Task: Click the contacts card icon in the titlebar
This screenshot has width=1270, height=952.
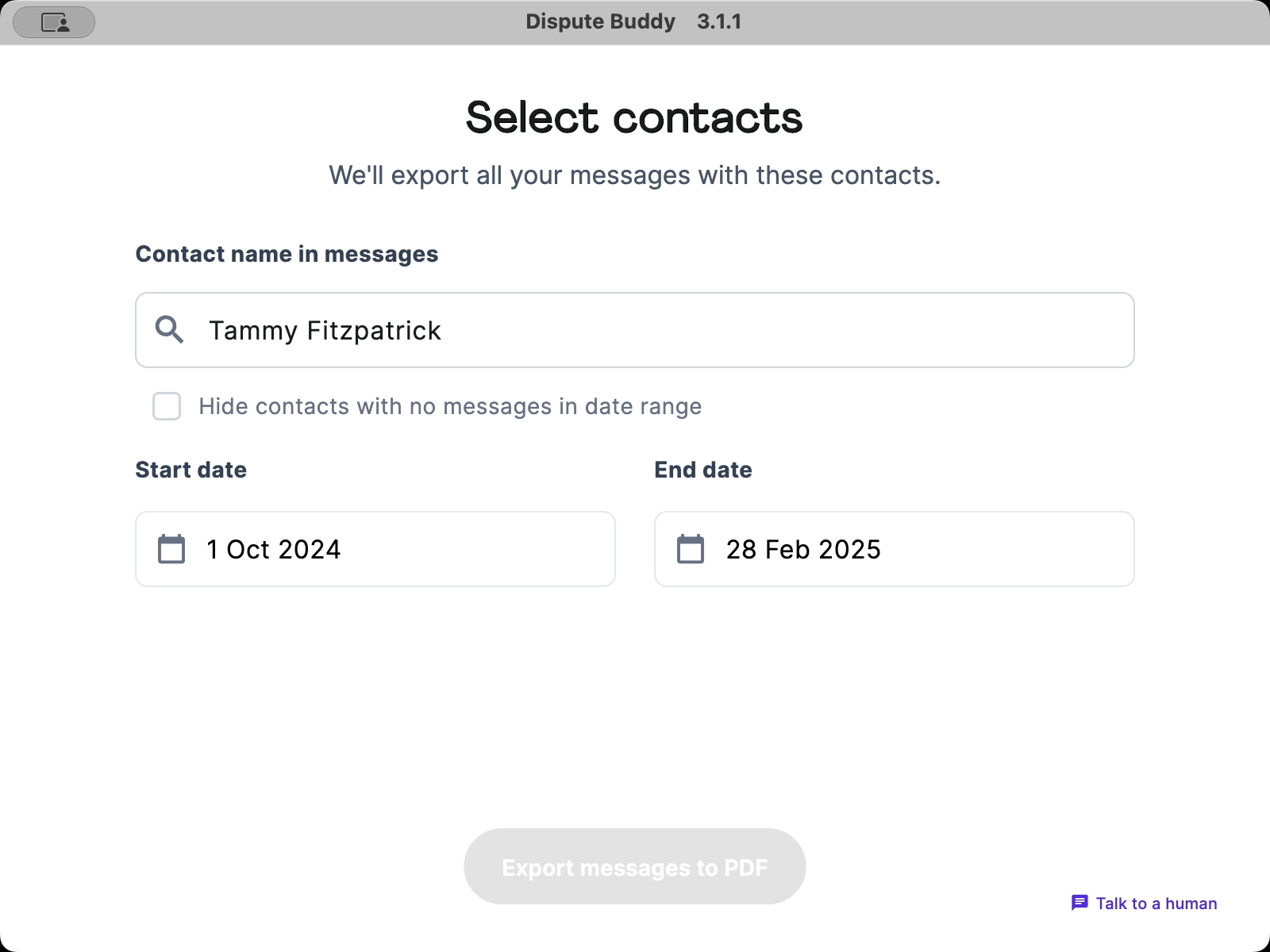Action: [53, 21]
